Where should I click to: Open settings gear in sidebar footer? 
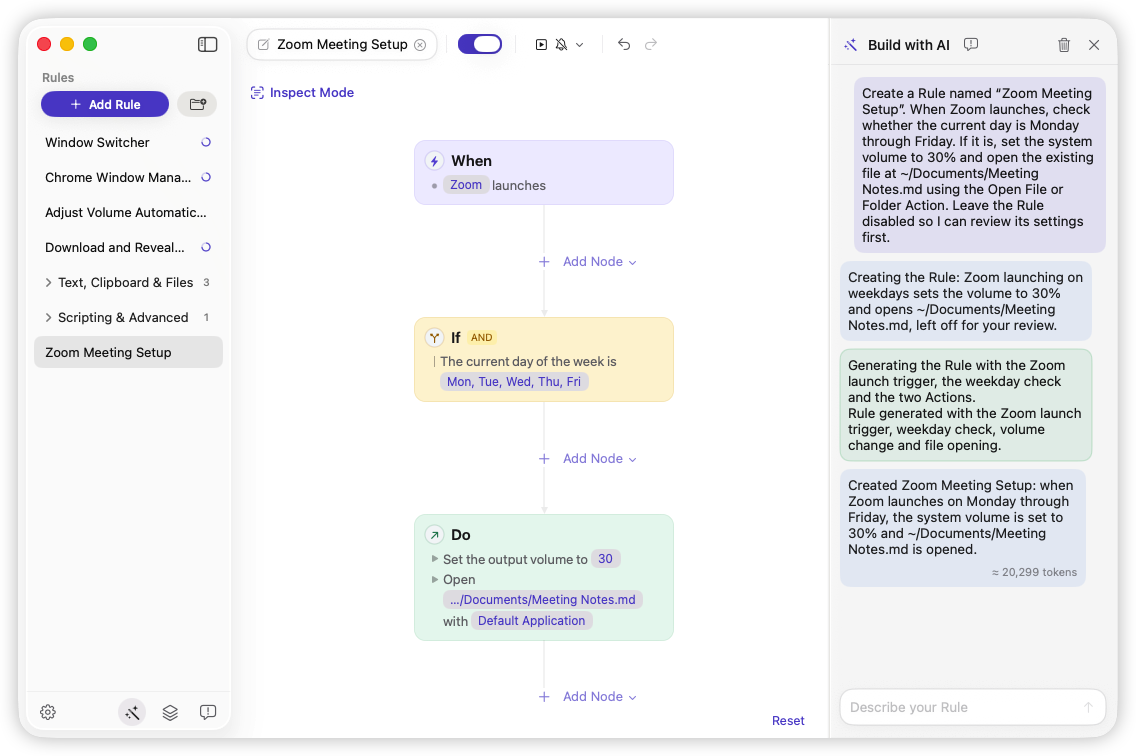point(48,713)
